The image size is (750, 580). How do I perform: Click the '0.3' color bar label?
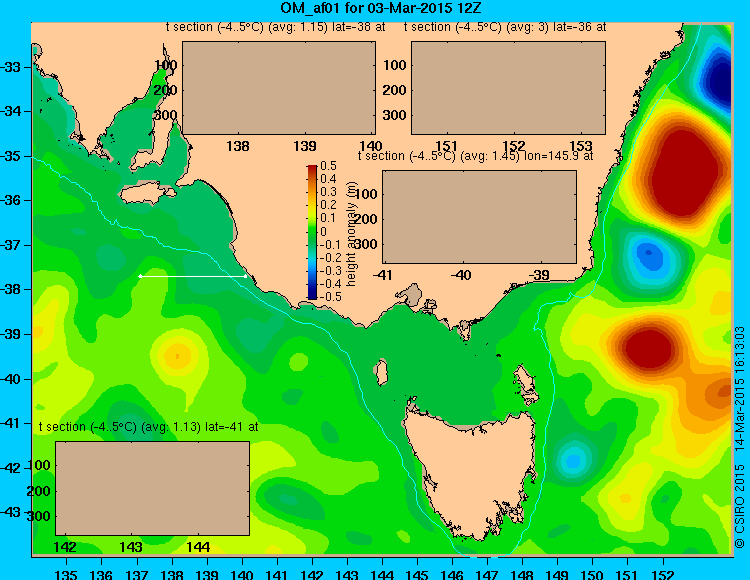tap(329, 192)
